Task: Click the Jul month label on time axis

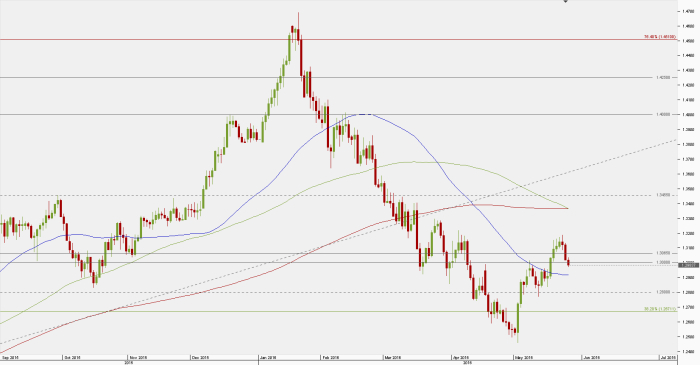Action: [668, 357]
